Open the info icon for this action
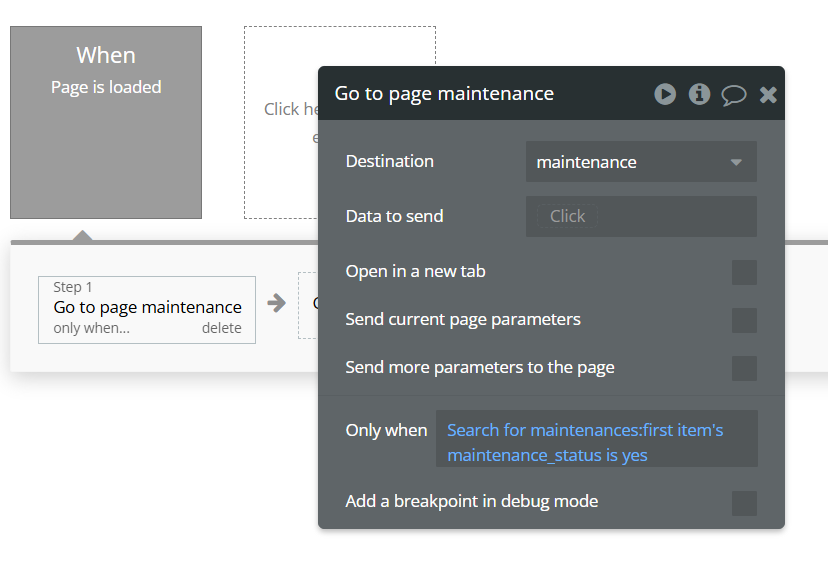This screenshot has width=828, height=574. [700, 94]
